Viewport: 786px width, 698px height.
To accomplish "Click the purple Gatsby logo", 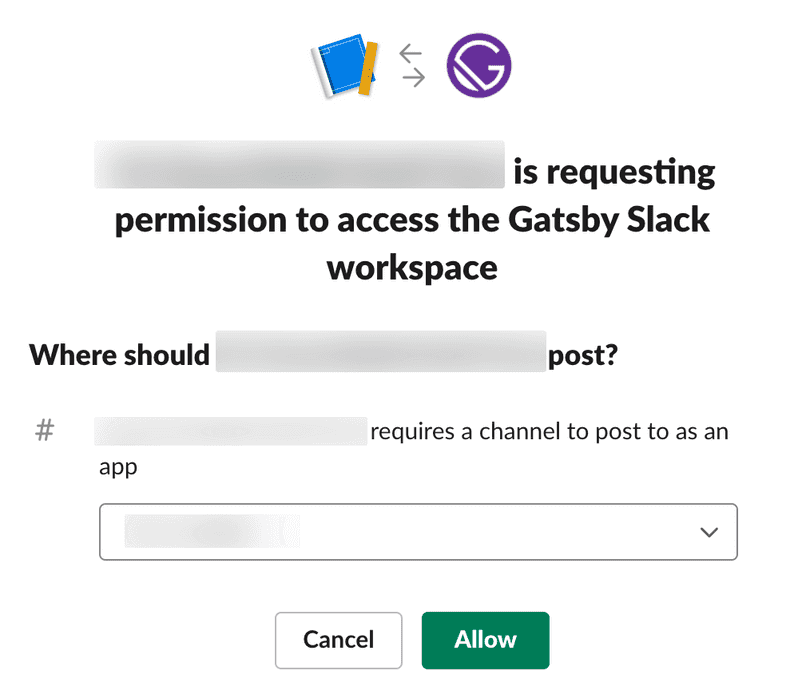I will 479,66.
